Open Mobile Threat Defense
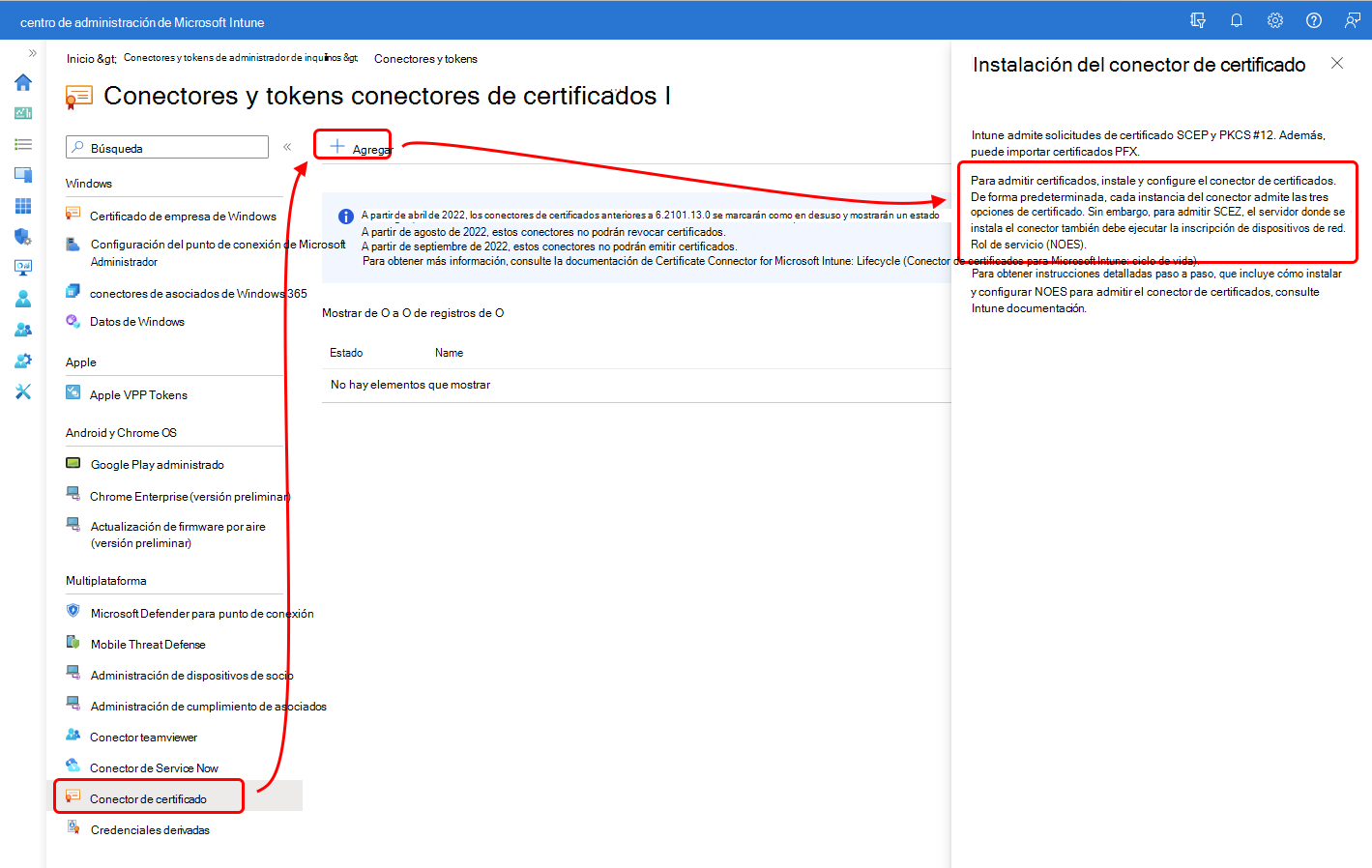Image resolution: width=1372 pixels, height=868 pixels. 148,645
